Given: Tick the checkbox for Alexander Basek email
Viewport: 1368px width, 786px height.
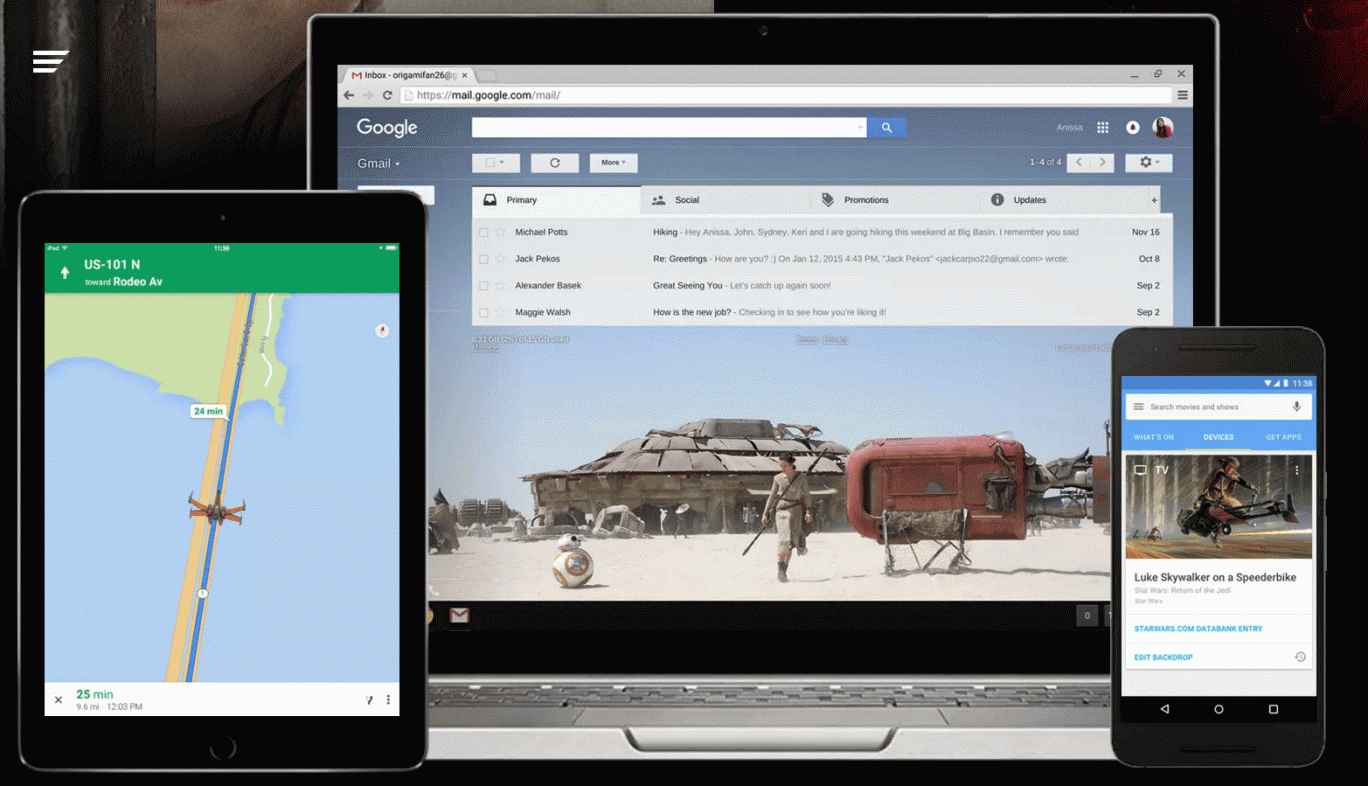Looking at the screenshot, I should tap(484, 286).
